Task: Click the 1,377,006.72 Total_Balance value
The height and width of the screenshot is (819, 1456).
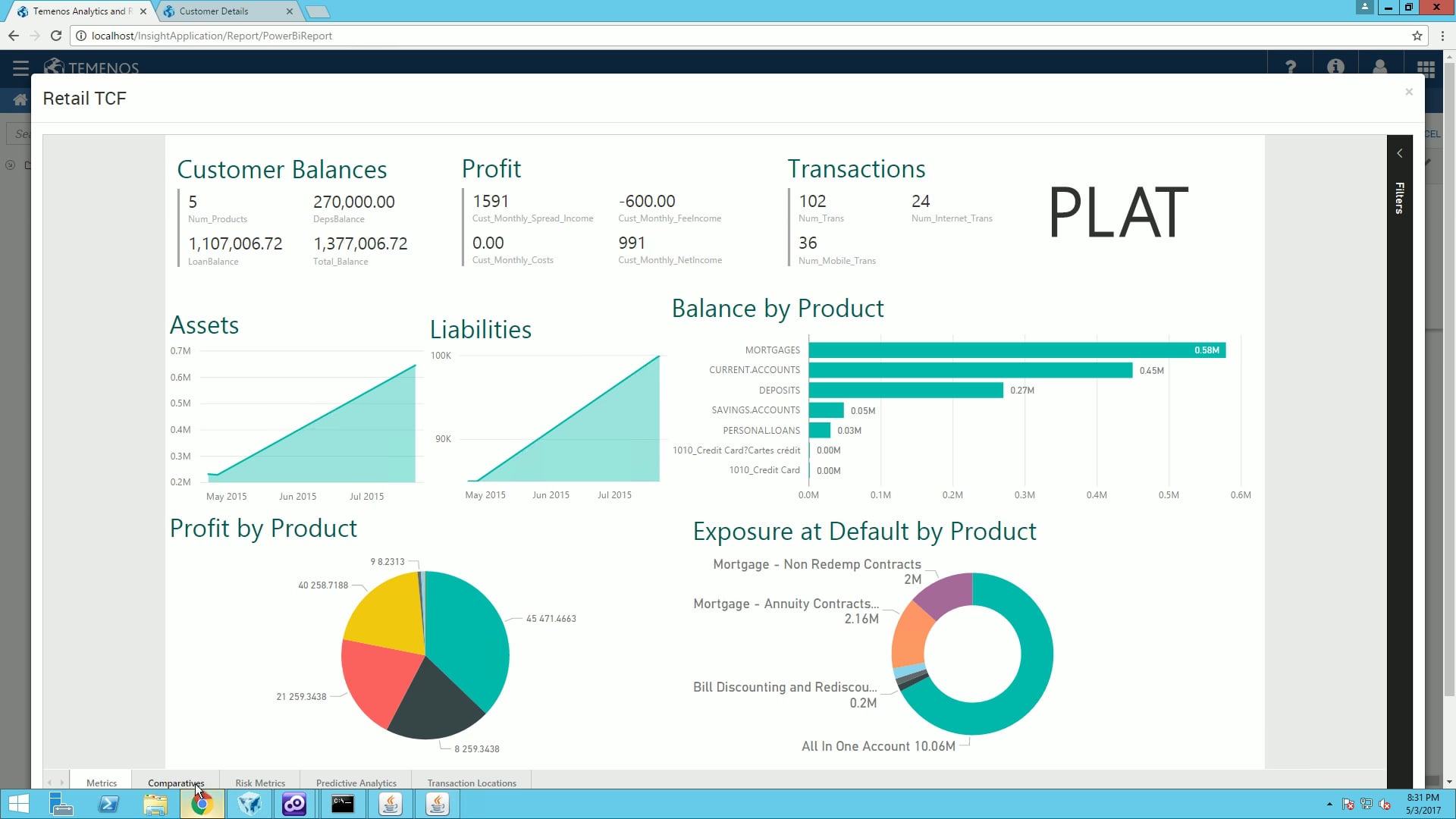Action: pos(360,243)
